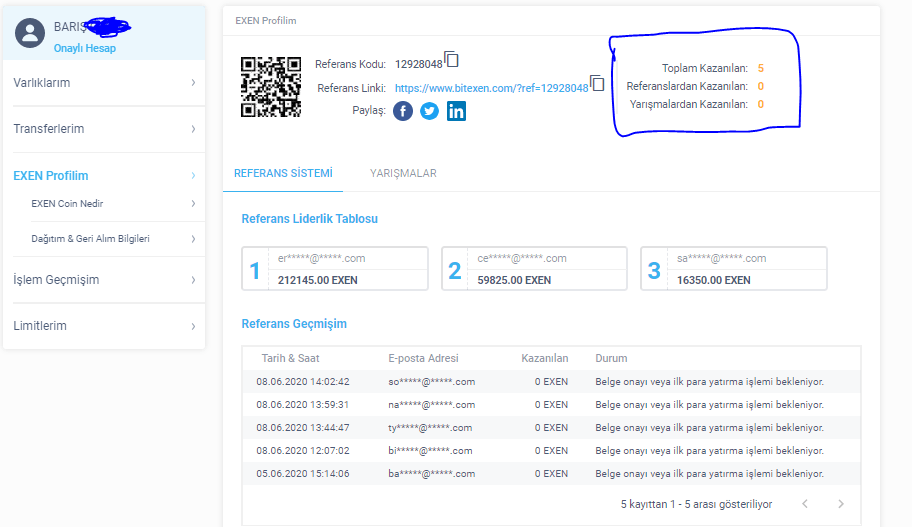Expand Dağıtım & Geri Alım Bilgileri chevron
912x527 pixels.
coord(193,239)
